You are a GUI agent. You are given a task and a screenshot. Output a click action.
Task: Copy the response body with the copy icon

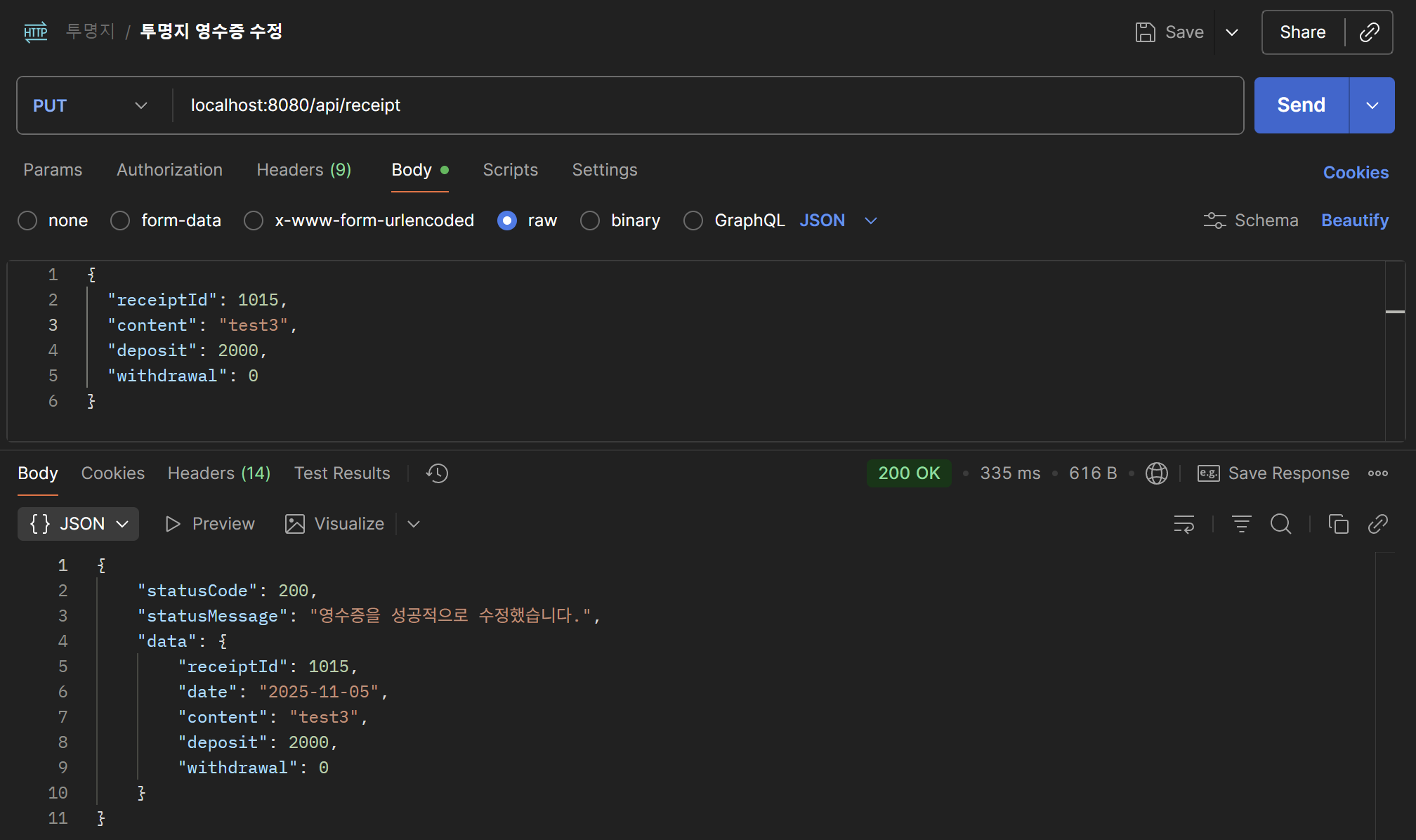1338,524
